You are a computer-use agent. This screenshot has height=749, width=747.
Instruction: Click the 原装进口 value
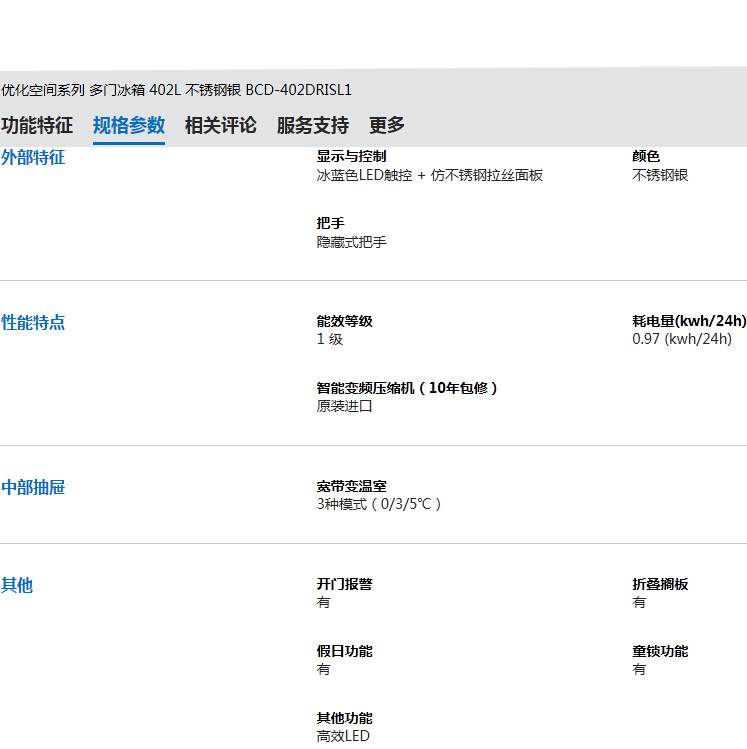point(344,406)
